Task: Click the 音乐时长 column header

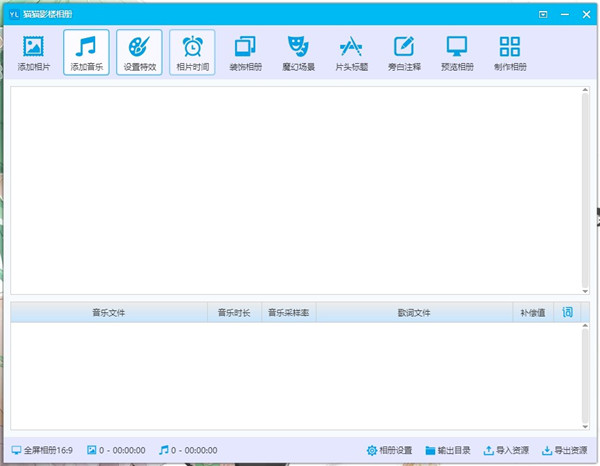Action: tap(234, 313)
